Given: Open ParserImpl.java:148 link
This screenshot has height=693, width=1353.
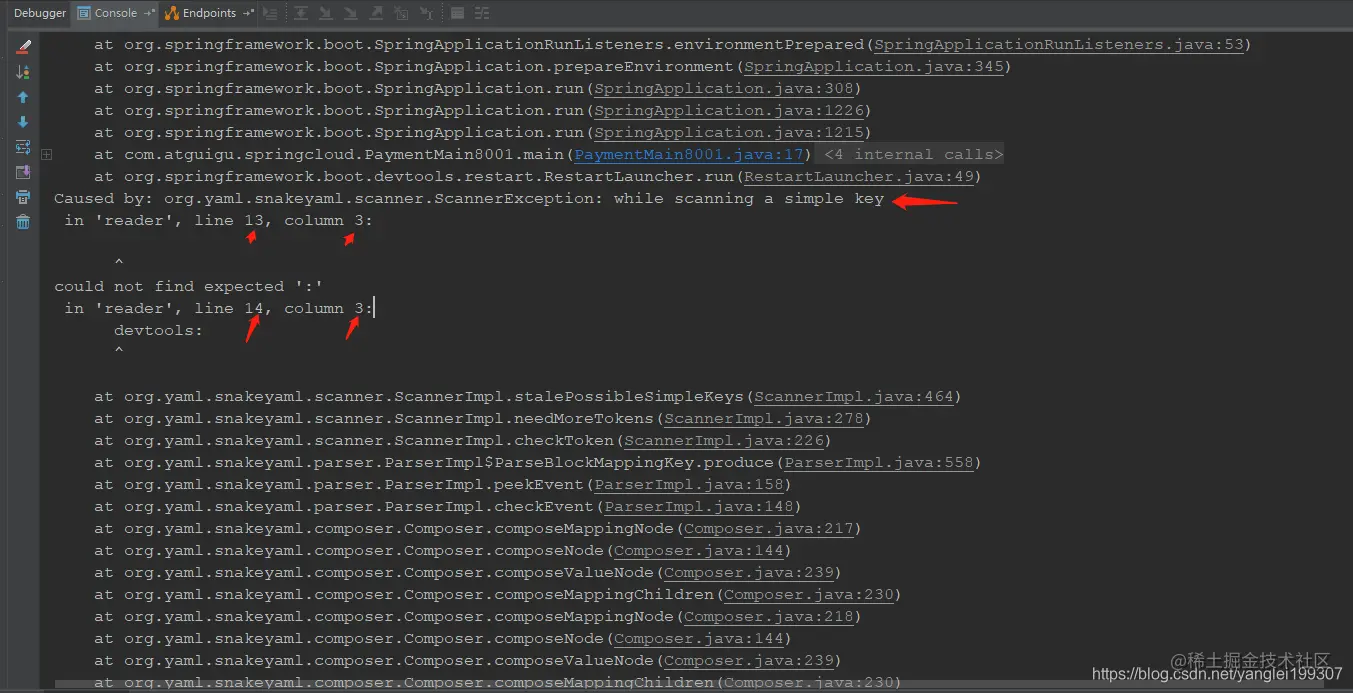Looking at the screenshot, I should [x=698, y=507].
